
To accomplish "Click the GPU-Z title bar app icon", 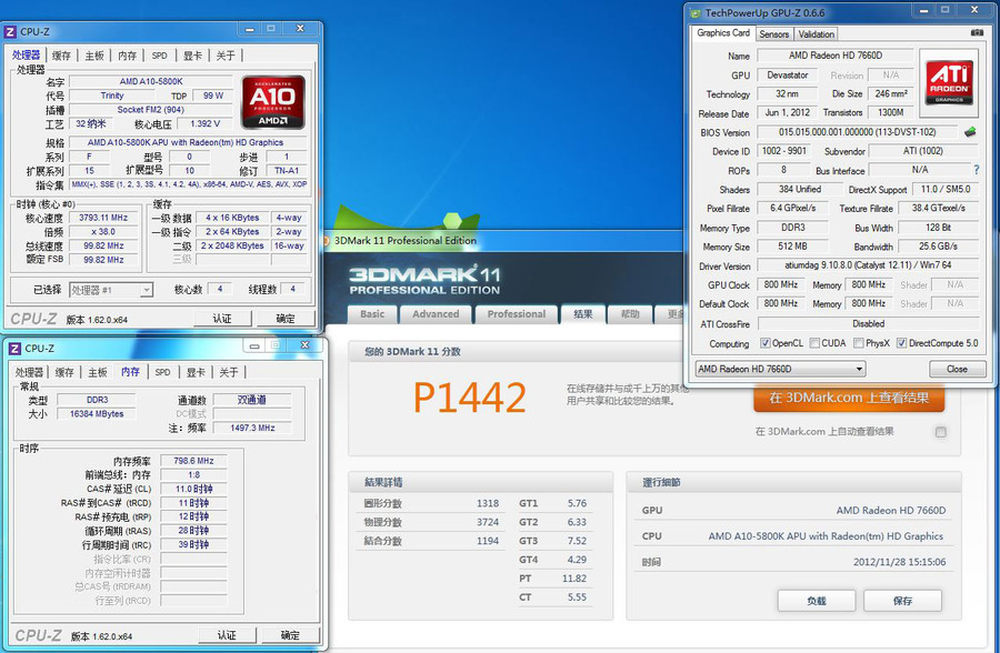I will [695, 12].
